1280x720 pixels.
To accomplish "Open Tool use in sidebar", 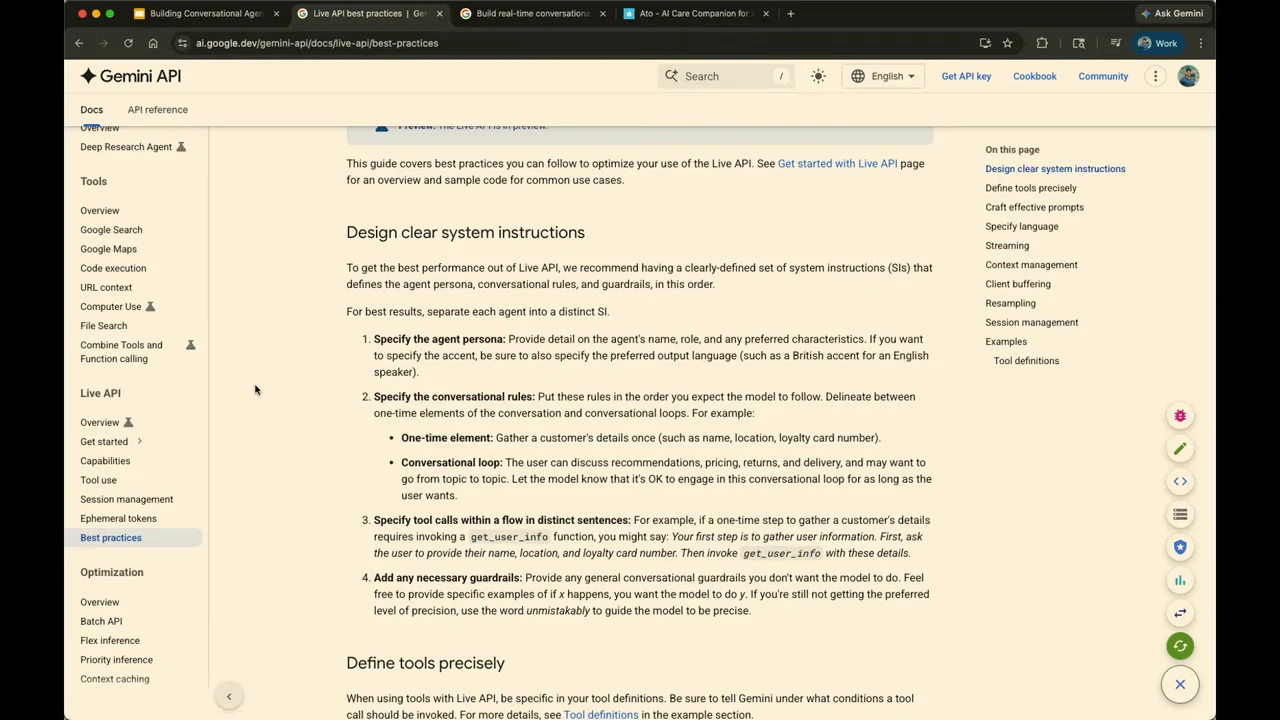I will (x=98, y=480).
